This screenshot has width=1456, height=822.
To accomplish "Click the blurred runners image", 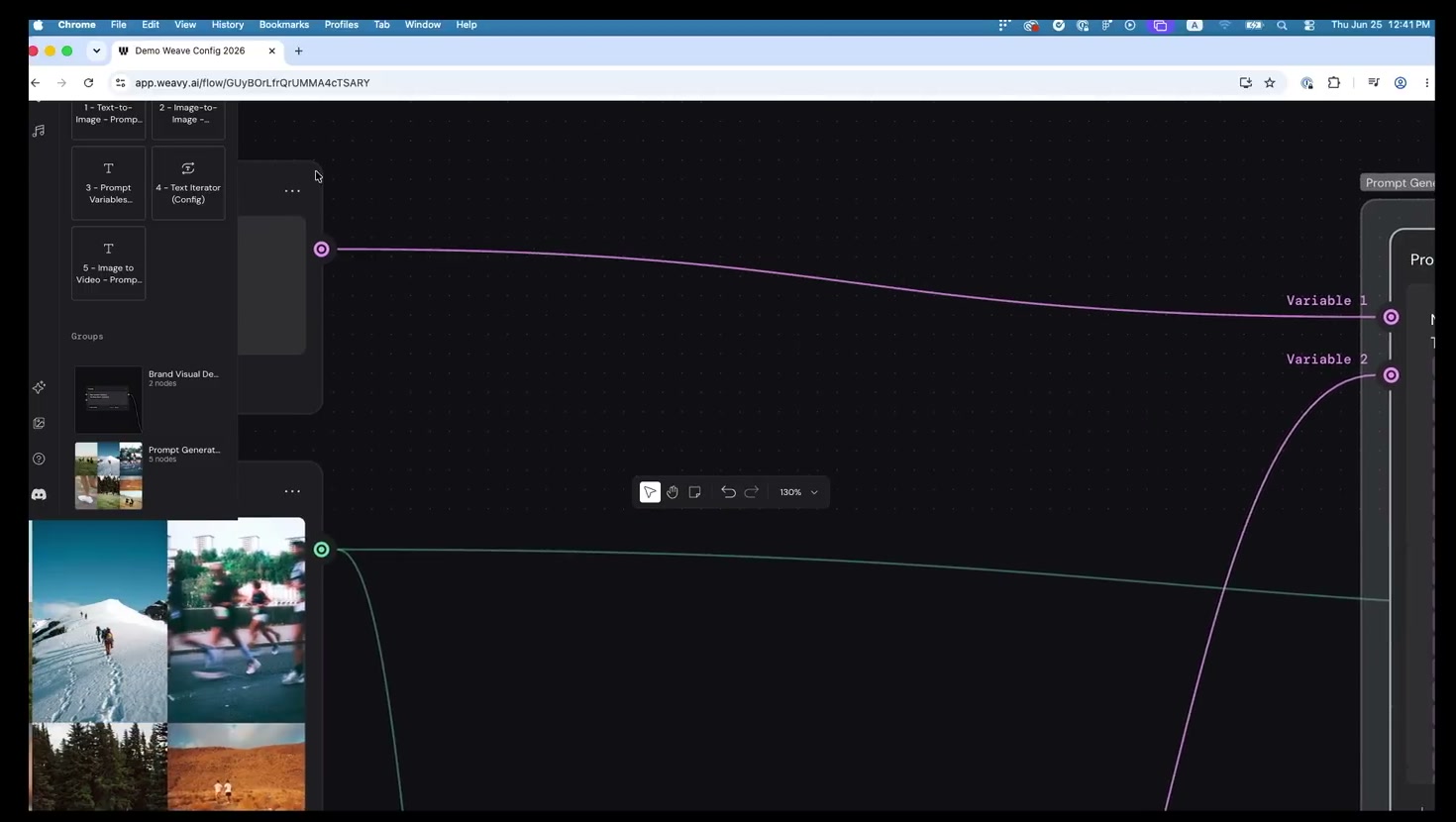I will pos(237,620).
